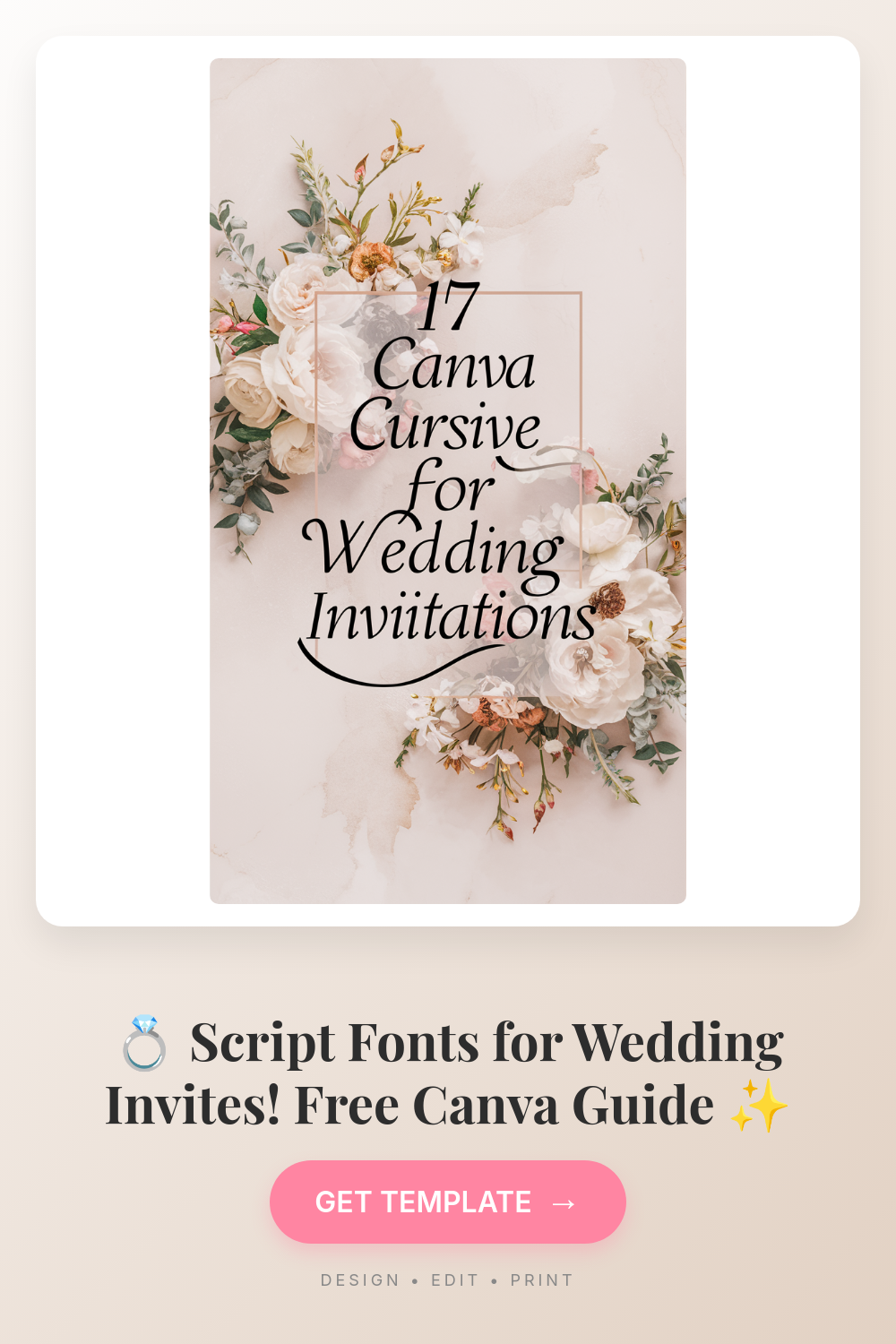Click the sparkles emoji after Guide
The image size is (896, 1344).
[x=758, y=1106]
